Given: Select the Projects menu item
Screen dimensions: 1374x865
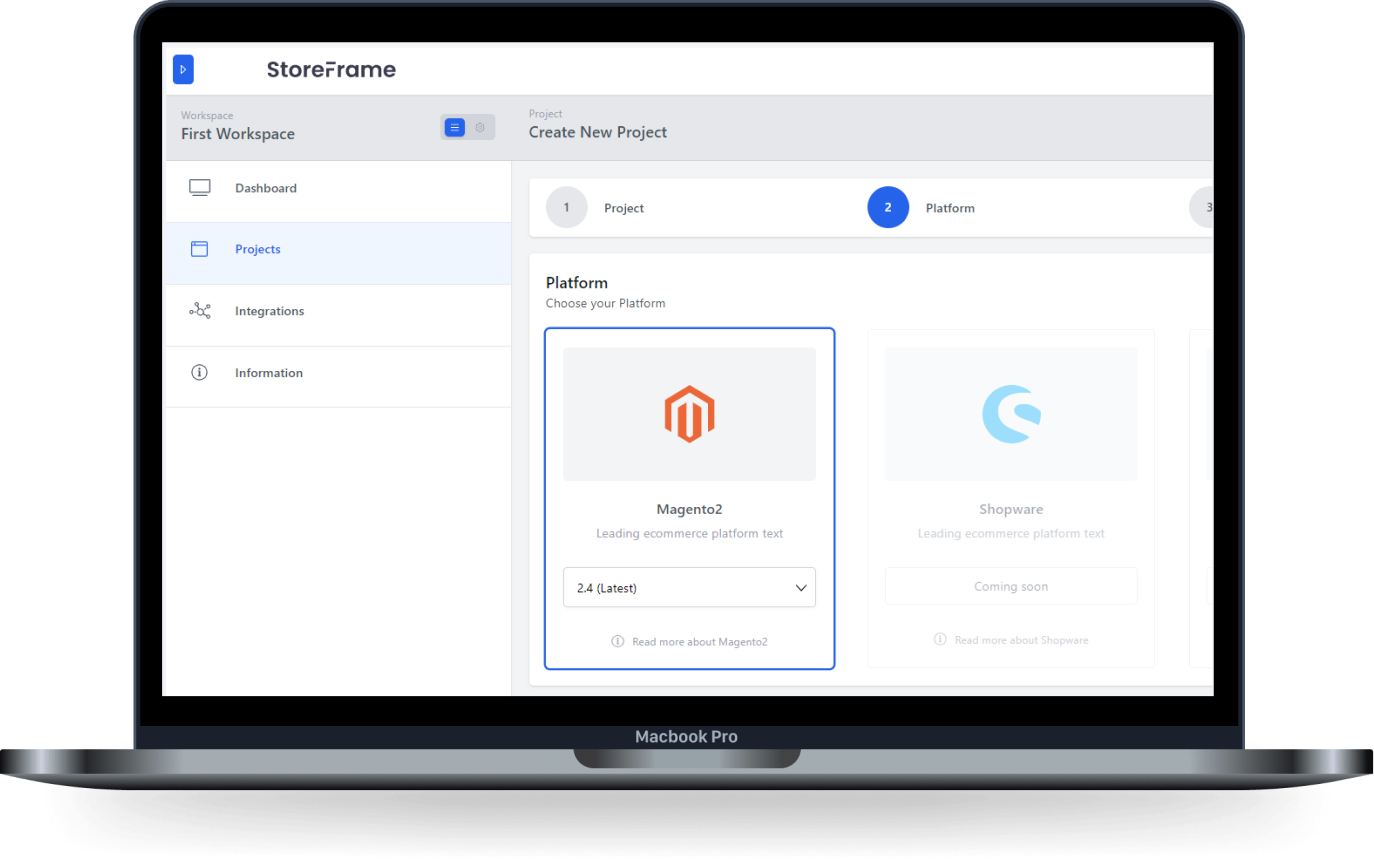Looking at the screenshot, I should pos(337,253).
